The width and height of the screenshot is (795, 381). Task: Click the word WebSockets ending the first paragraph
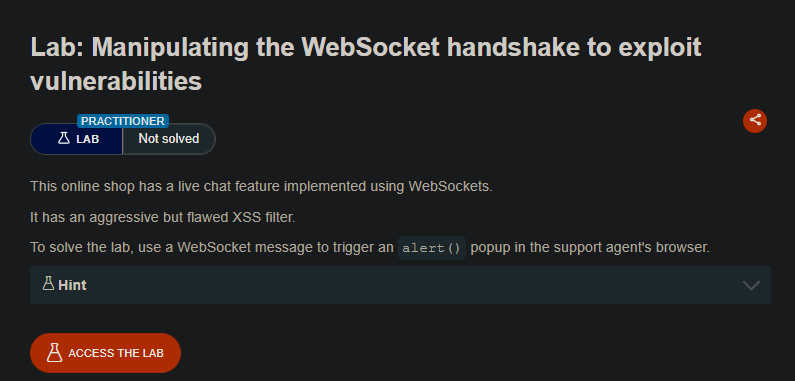click(451, 186)
